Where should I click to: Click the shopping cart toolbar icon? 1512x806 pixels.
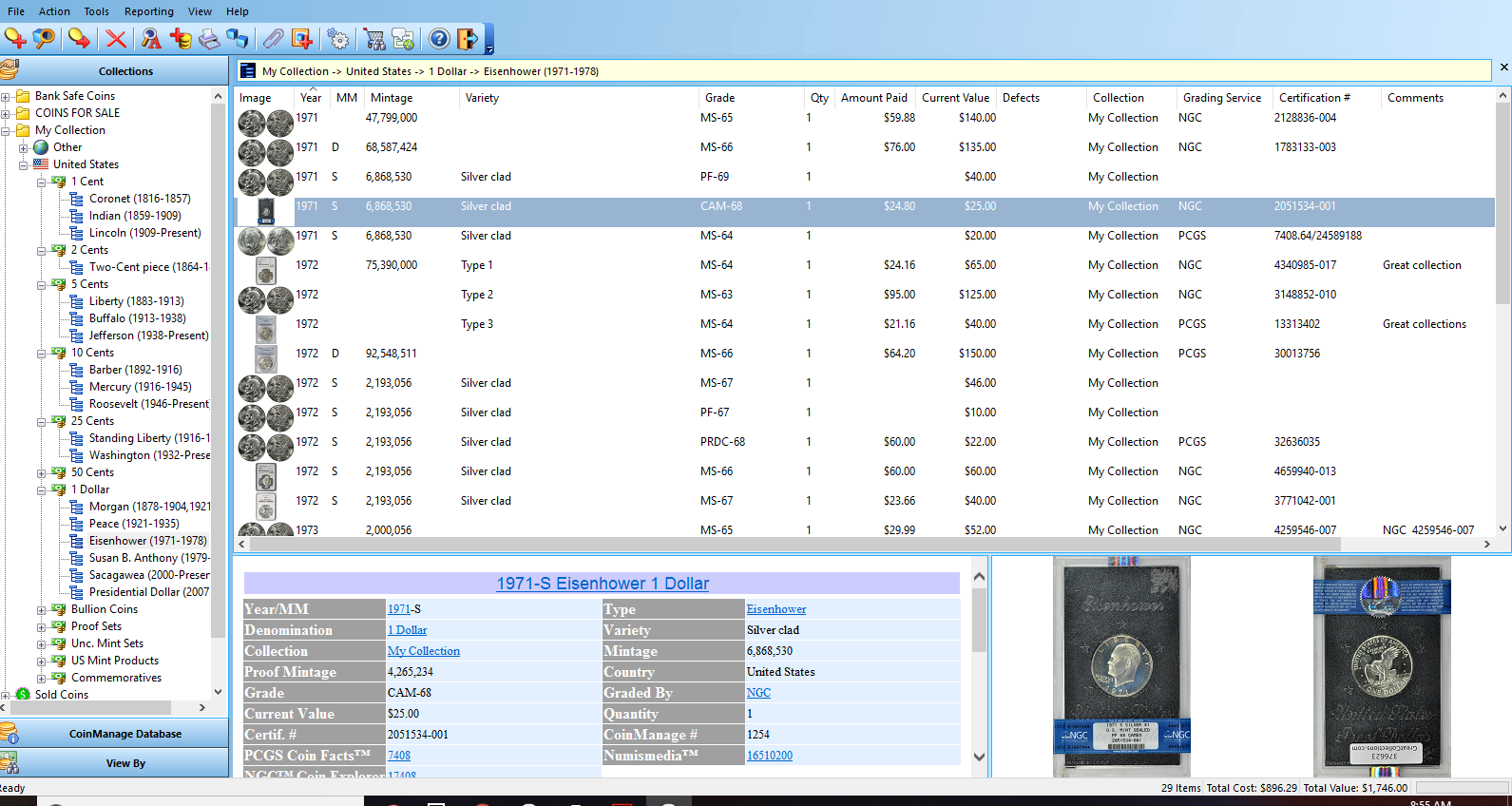(374, 39)
